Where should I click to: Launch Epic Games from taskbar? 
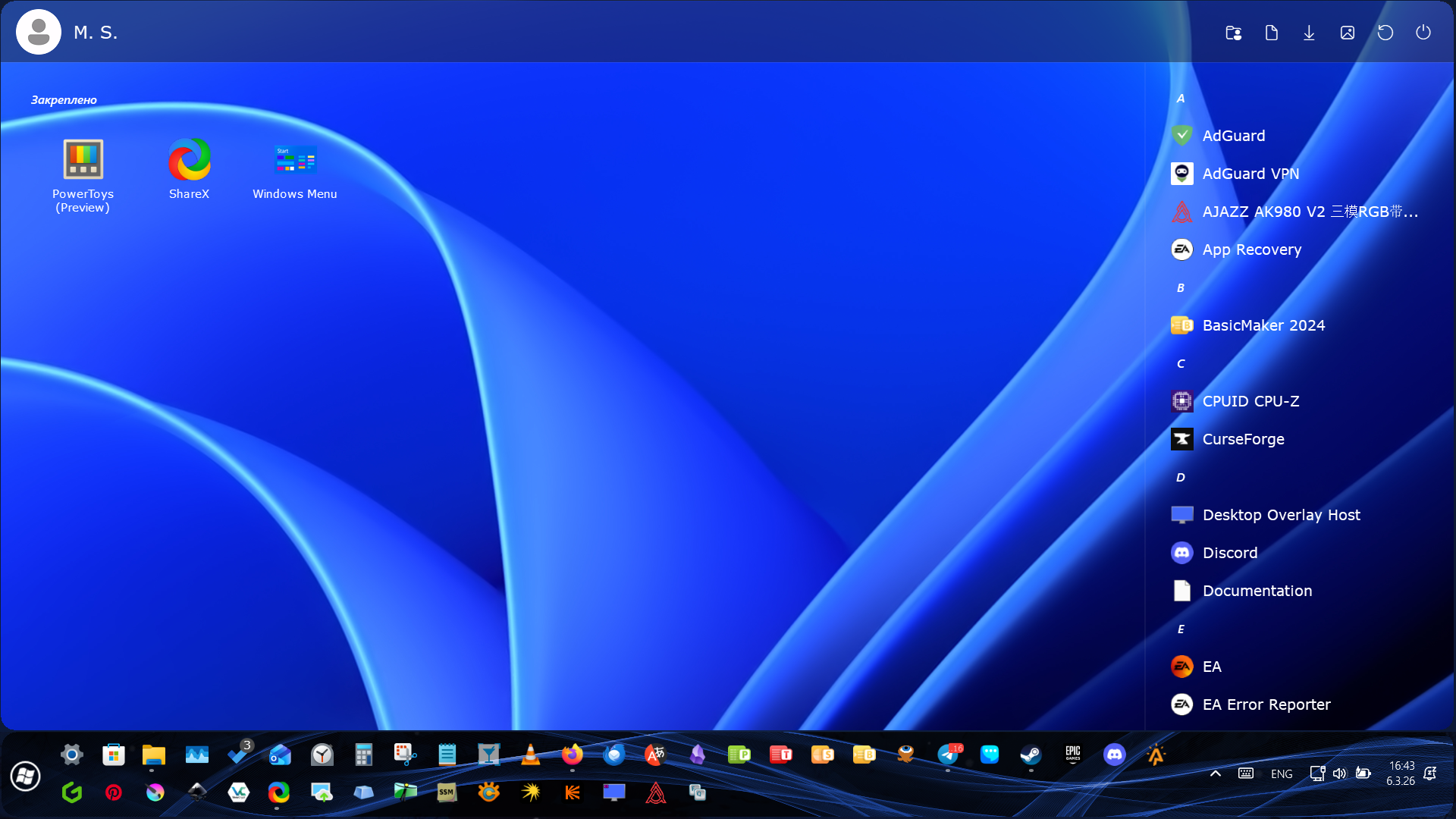1072,755
